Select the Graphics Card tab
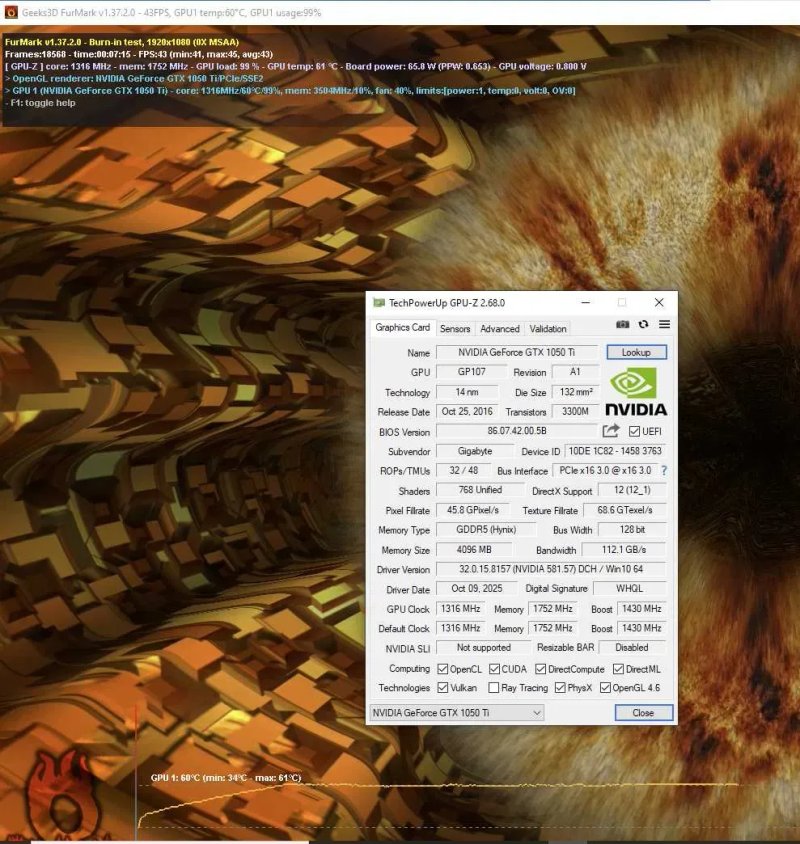Viewport: 800px width, 844px height. click(x=402, y=327)
